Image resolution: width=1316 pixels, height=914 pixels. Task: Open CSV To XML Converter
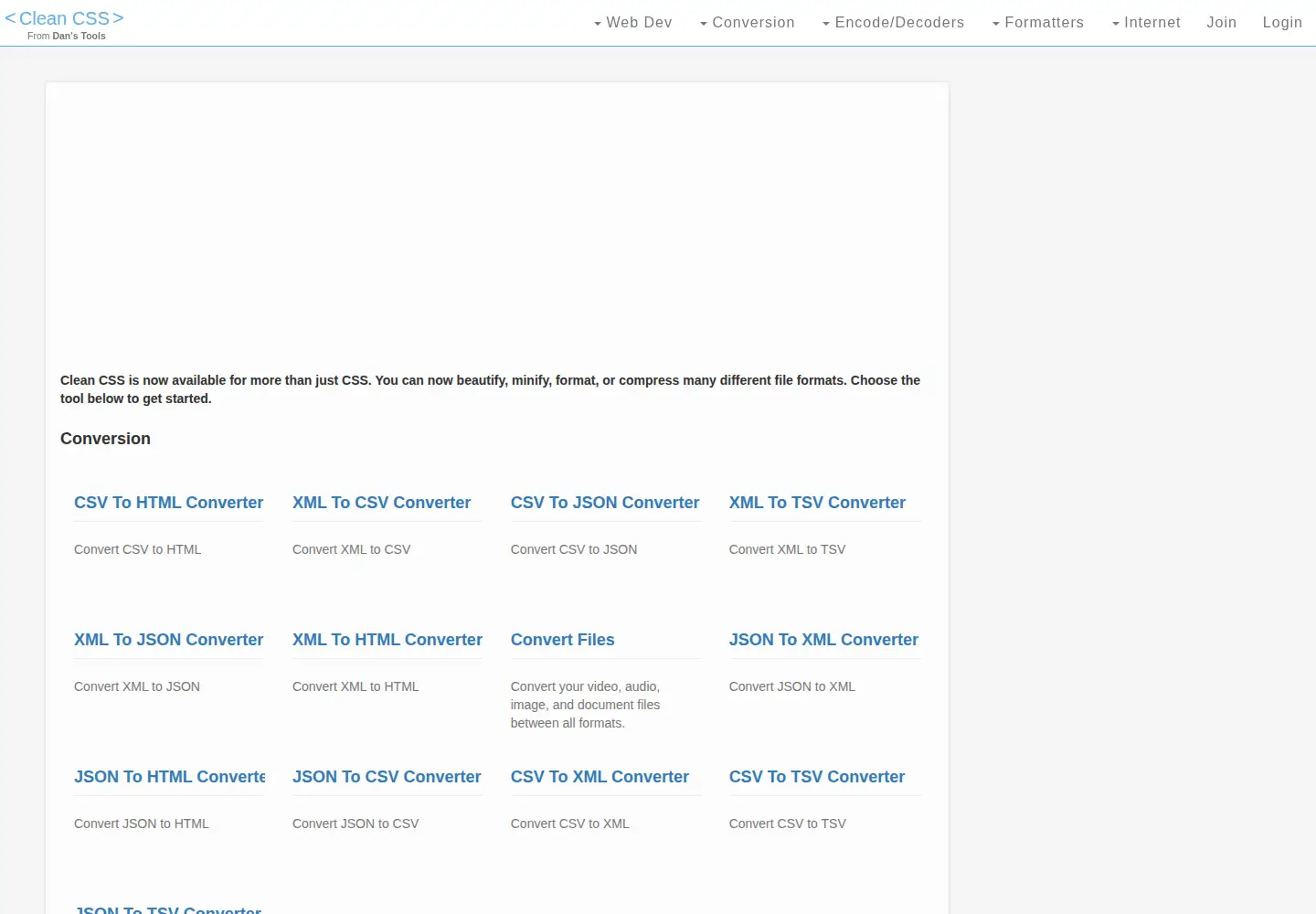[x=600, y=777]
